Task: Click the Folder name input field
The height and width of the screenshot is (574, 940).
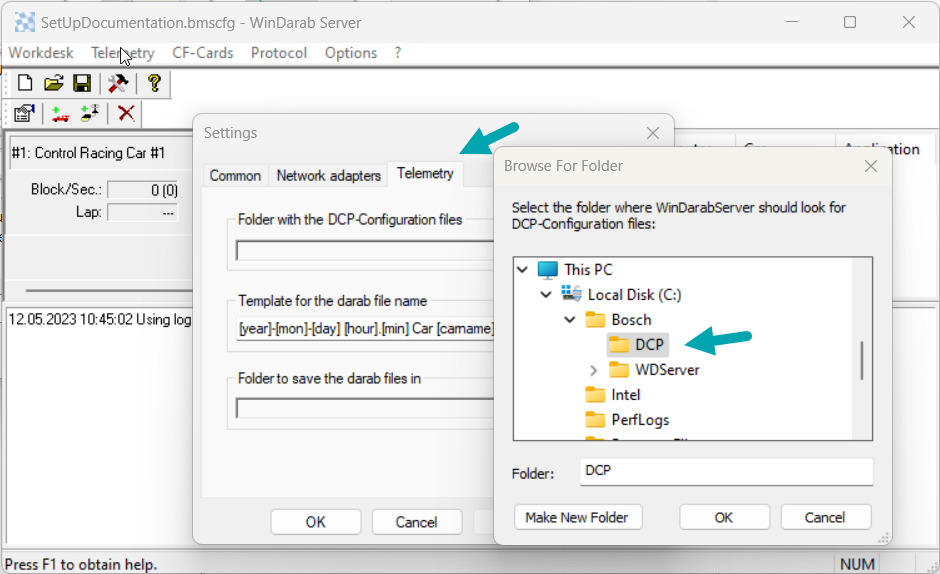Action: coord(726,471)
